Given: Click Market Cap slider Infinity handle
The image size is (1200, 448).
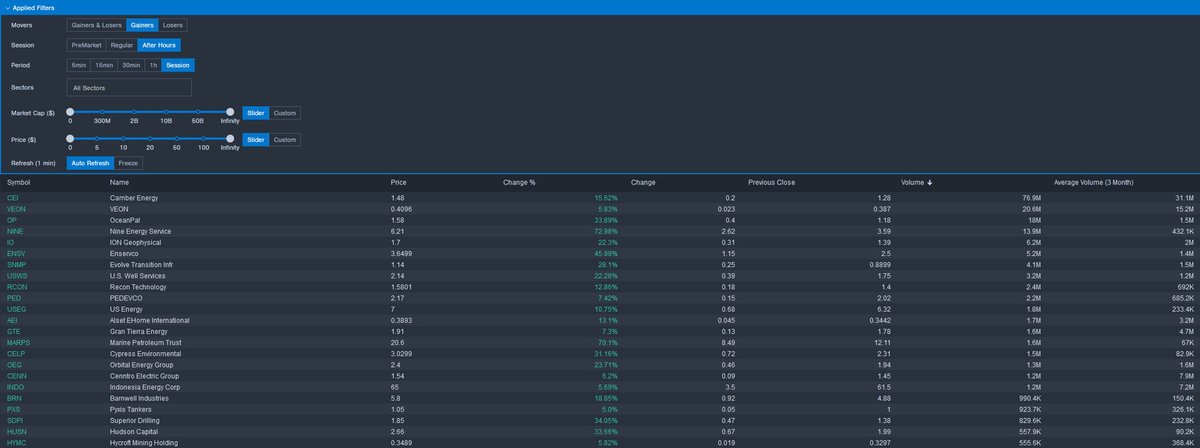Looking at the screenshot, I should (230, 113).
